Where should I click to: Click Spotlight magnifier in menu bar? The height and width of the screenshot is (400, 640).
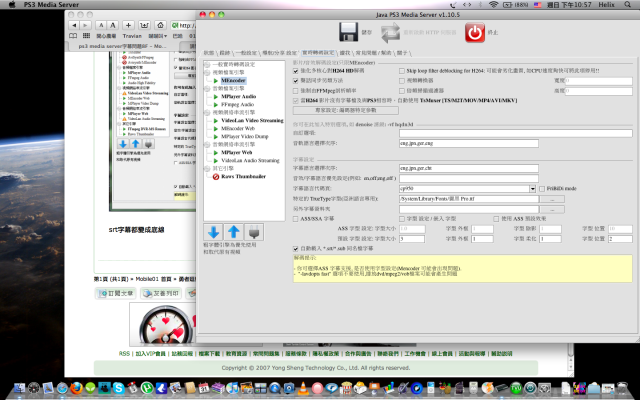click(x=627, y=4)
